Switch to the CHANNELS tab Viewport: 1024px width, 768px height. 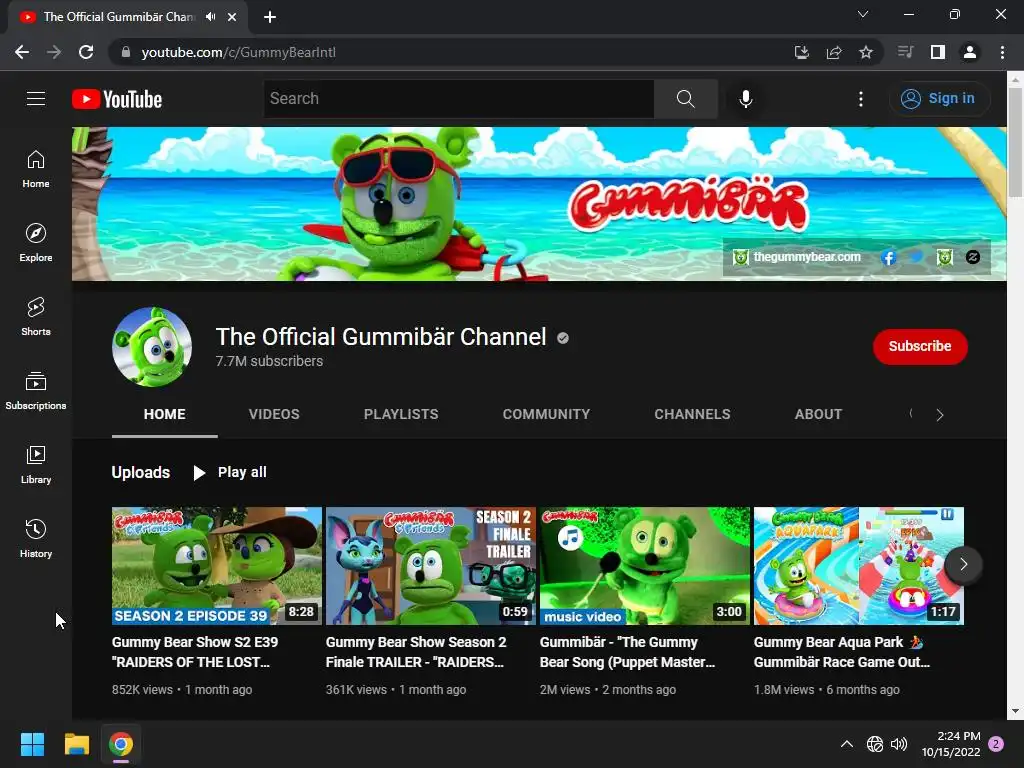pos(692,414)
